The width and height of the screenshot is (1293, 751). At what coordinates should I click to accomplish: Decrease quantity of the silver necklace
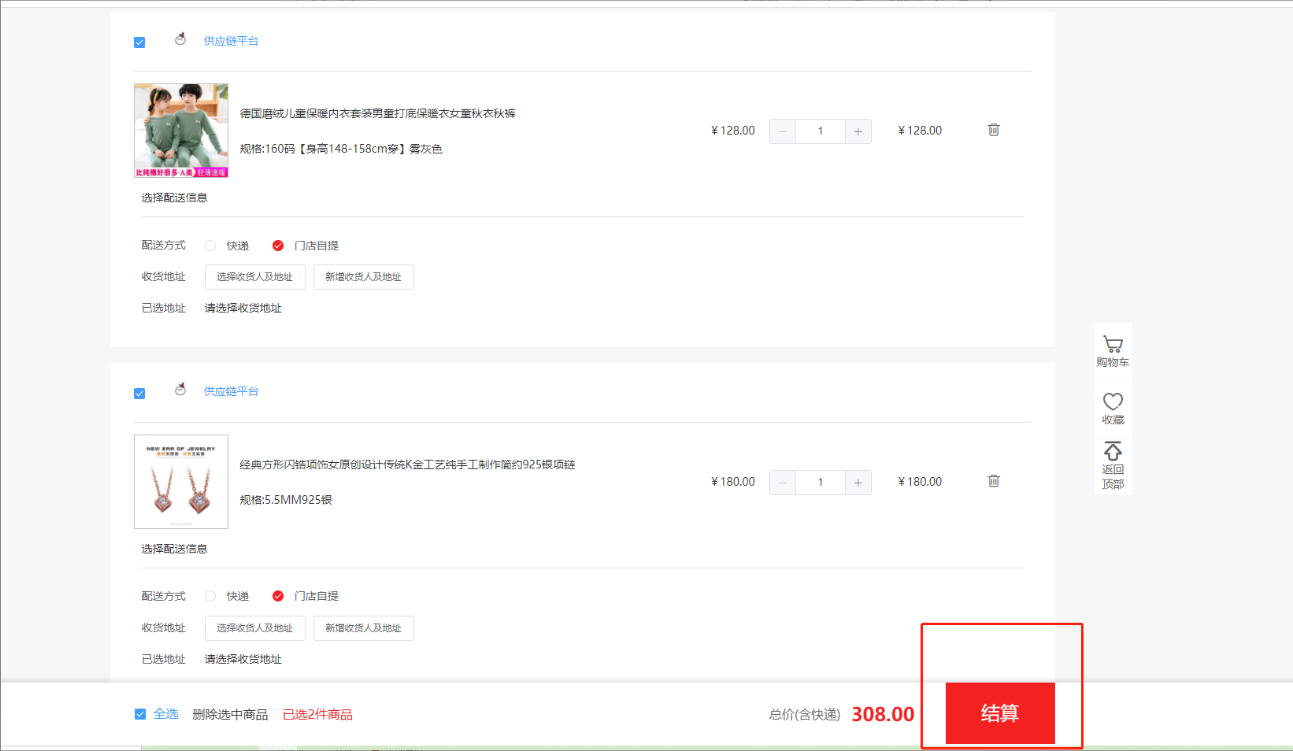pyautogui.click(x=782, y=482)
